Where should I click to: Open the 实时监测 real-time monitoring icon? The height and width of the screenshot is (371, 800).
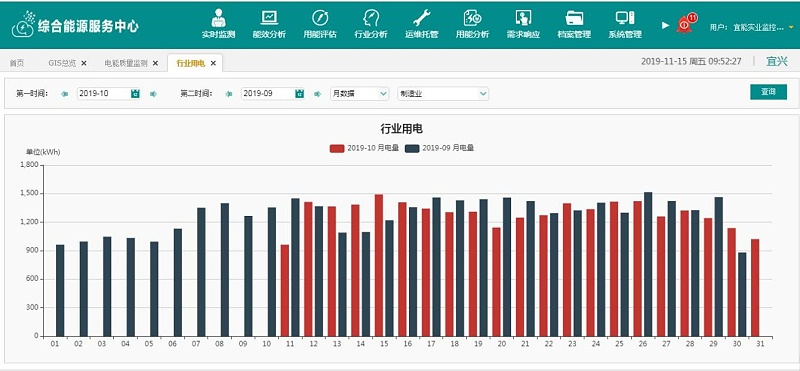(x=218, y=18)
